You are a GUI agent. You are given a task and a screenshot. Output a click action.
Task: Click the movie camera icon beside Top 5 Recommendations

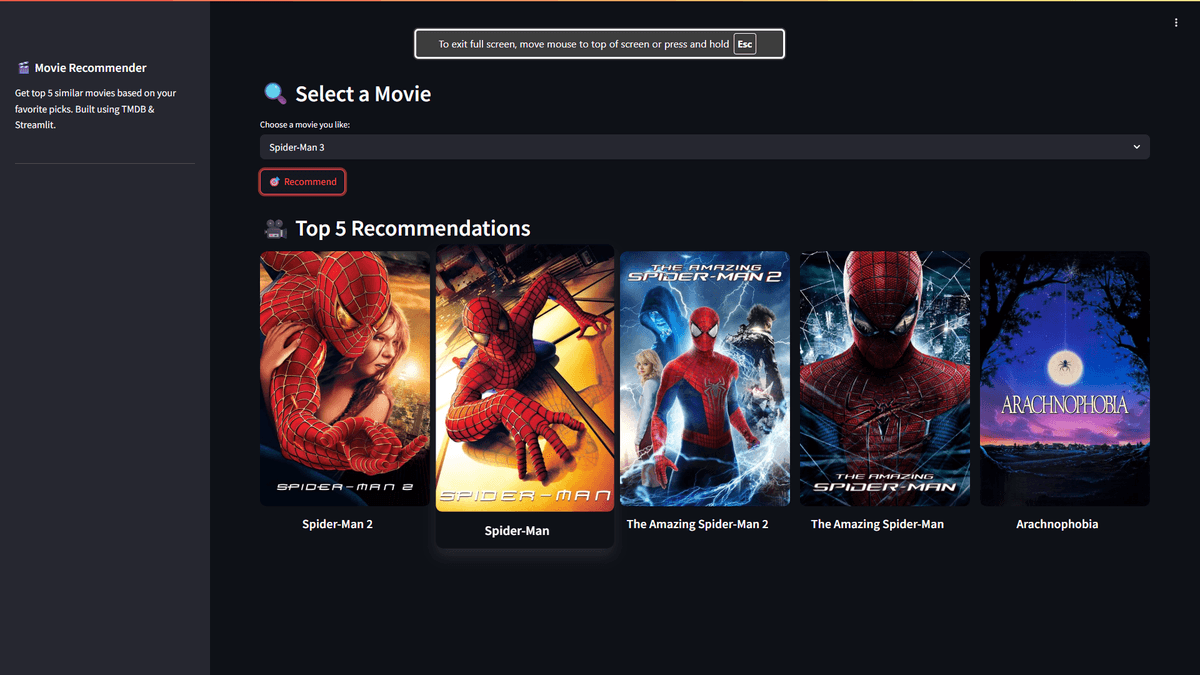pyautogui.click(x=275, y=229)
